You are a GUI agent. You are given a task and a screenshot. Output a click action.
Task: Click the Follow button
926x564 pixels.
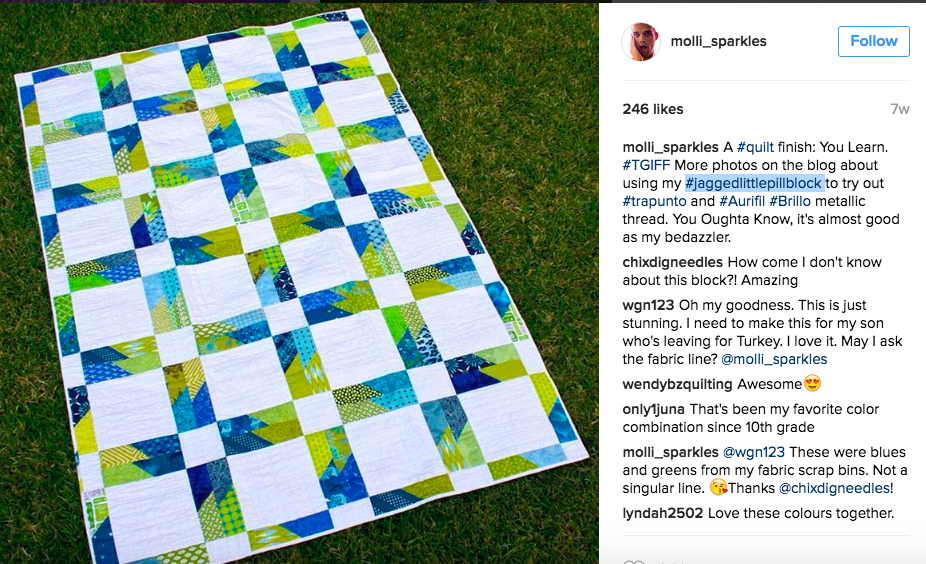[x=873, y=41]
